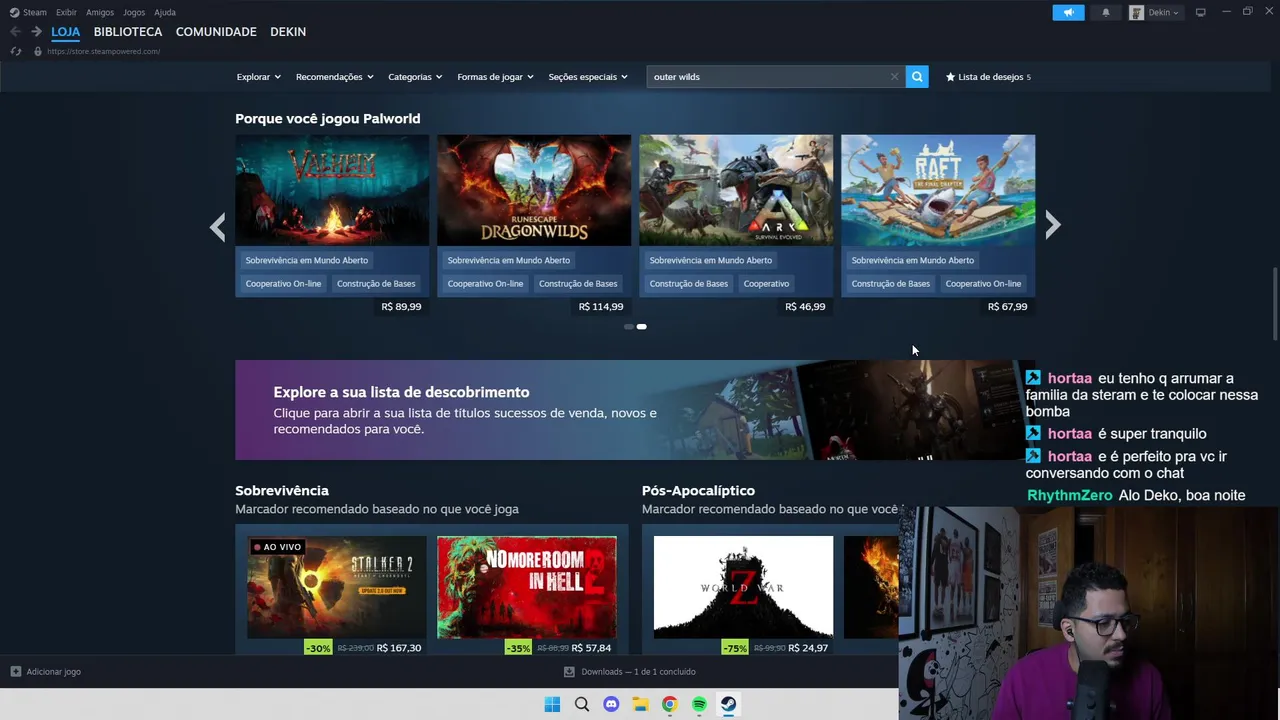Show next Palworld recommendations with the right arrow
The height and width of the screenshot is (720, 1280).
[x=1052, y=226]
